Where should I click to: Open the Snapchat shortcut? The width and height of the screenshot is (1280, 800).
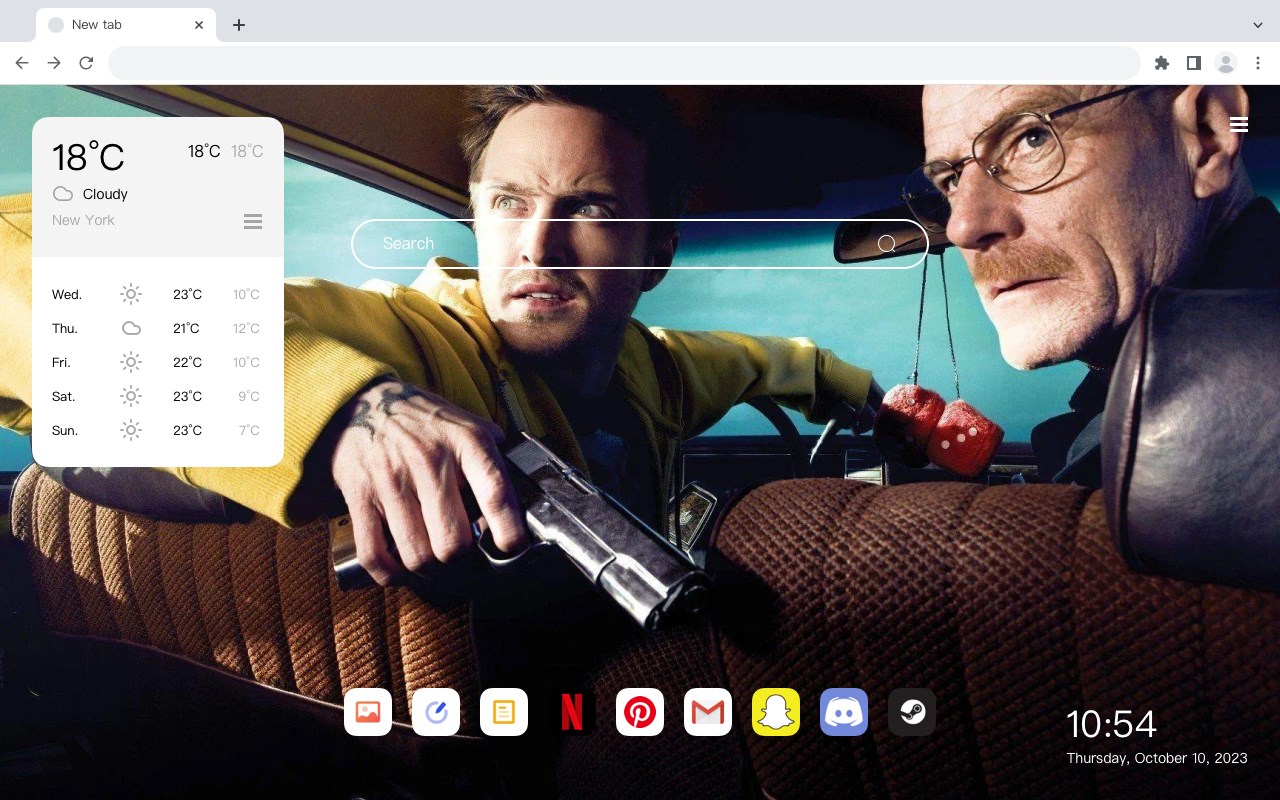pos(776,712)
